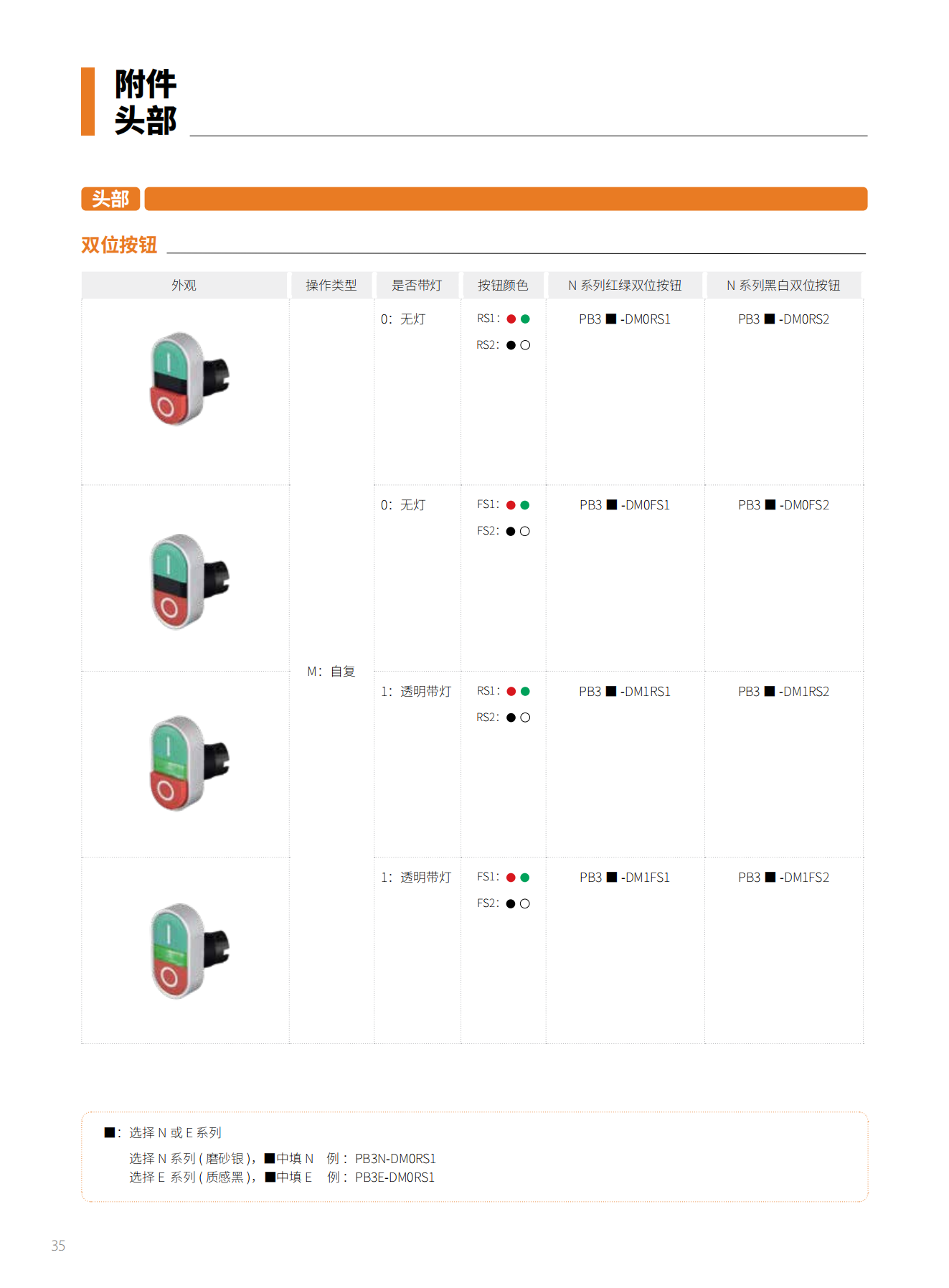Click the white circle beside first RS2
The width and height of the screenshot is (949, 1288).
point(525,345)
